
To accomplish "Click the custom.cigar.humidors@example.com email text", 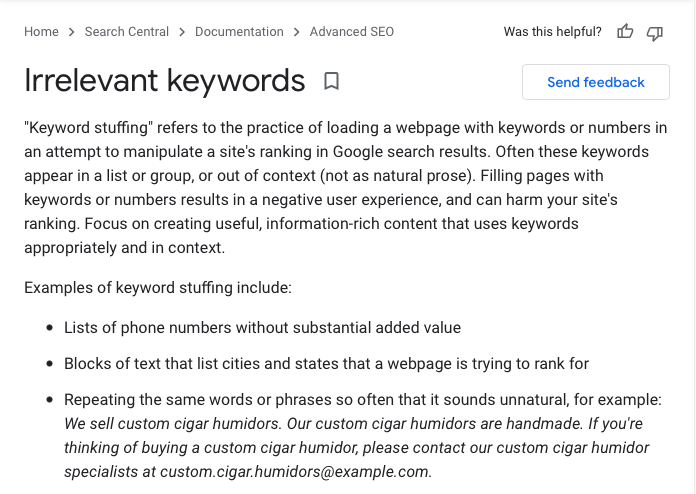I will (294, 471).
